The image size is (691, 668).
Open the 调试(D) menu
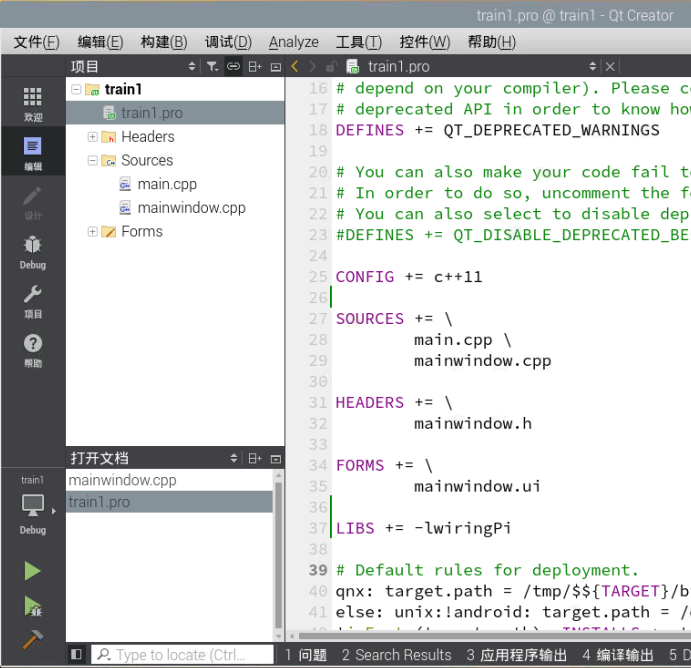click(x=228, y=42)
